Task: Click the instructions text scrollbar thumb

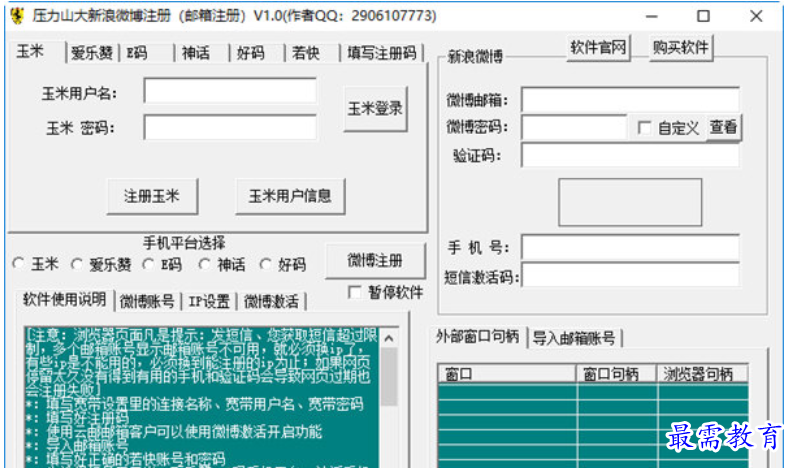Action: coord(388,376)
